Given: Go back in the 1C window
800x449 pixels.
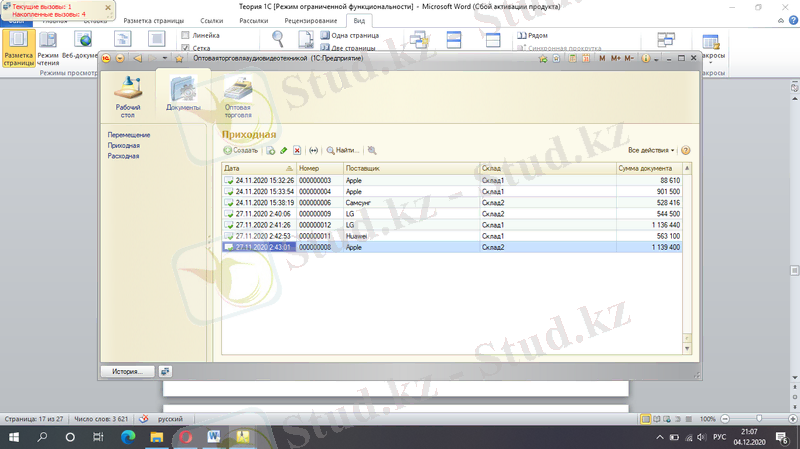Looking at the screenshot, I should (x=137, y=58).
